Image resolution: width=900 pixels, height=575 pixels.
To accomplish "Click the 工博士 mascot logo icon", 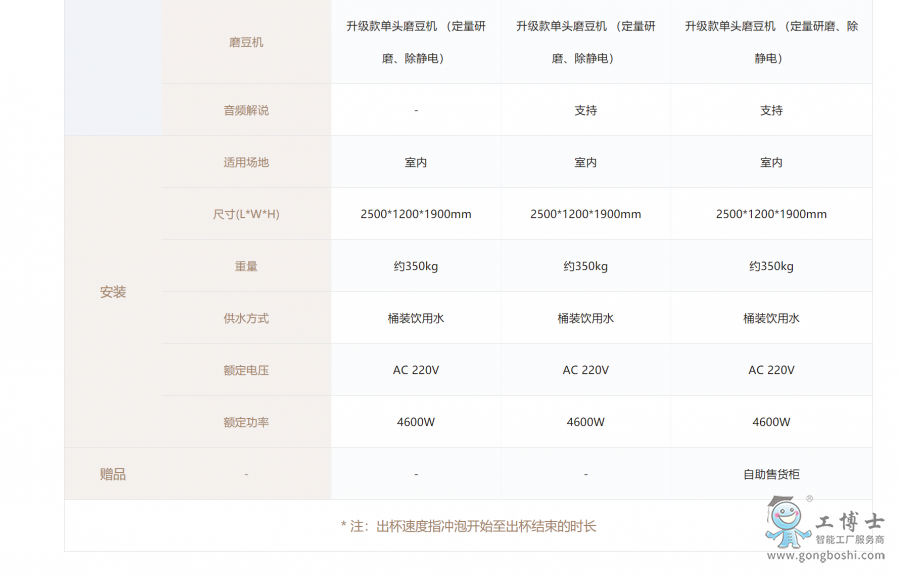I will coord(787,524).
